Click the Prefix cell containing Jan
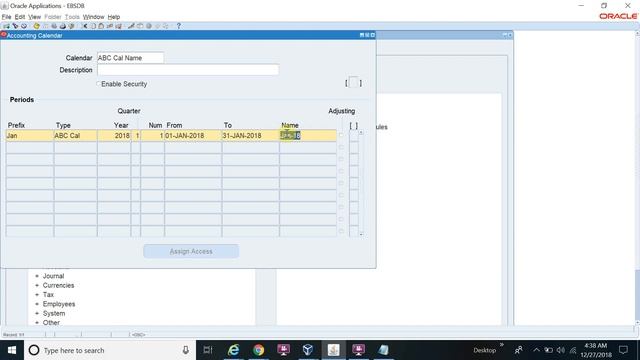Viewport: 640px width, 360px height. (29, 136)
